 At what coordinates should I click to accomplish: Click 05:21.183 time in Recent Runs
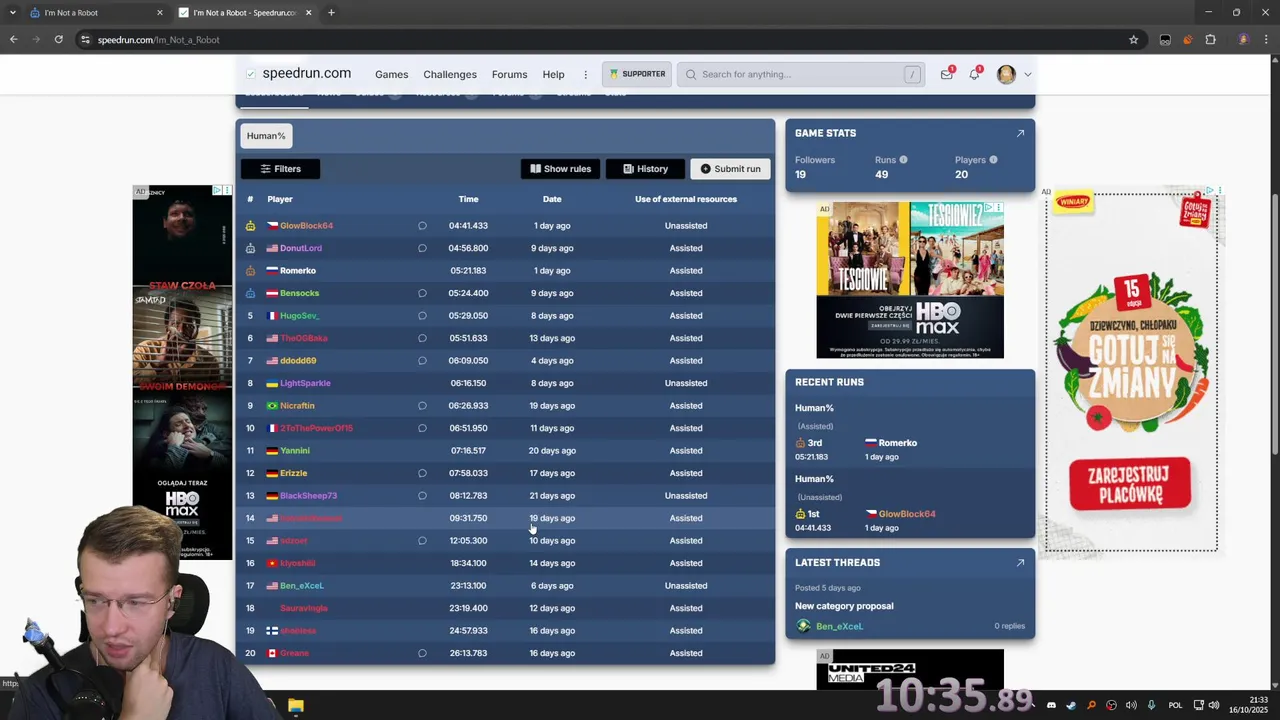(x=813, y=457)
